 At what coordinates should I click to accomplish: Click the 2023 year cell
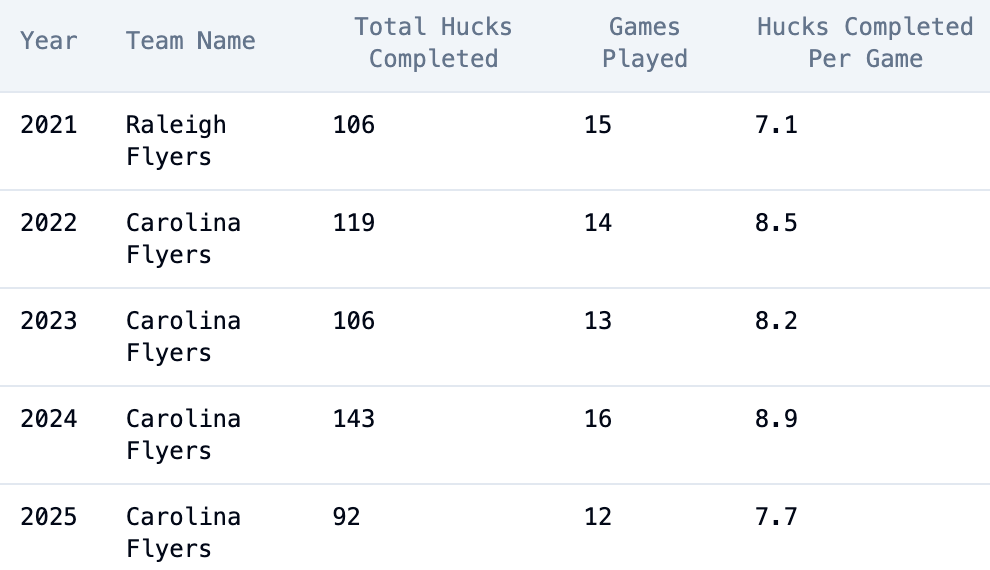click(x=49, y=320)
